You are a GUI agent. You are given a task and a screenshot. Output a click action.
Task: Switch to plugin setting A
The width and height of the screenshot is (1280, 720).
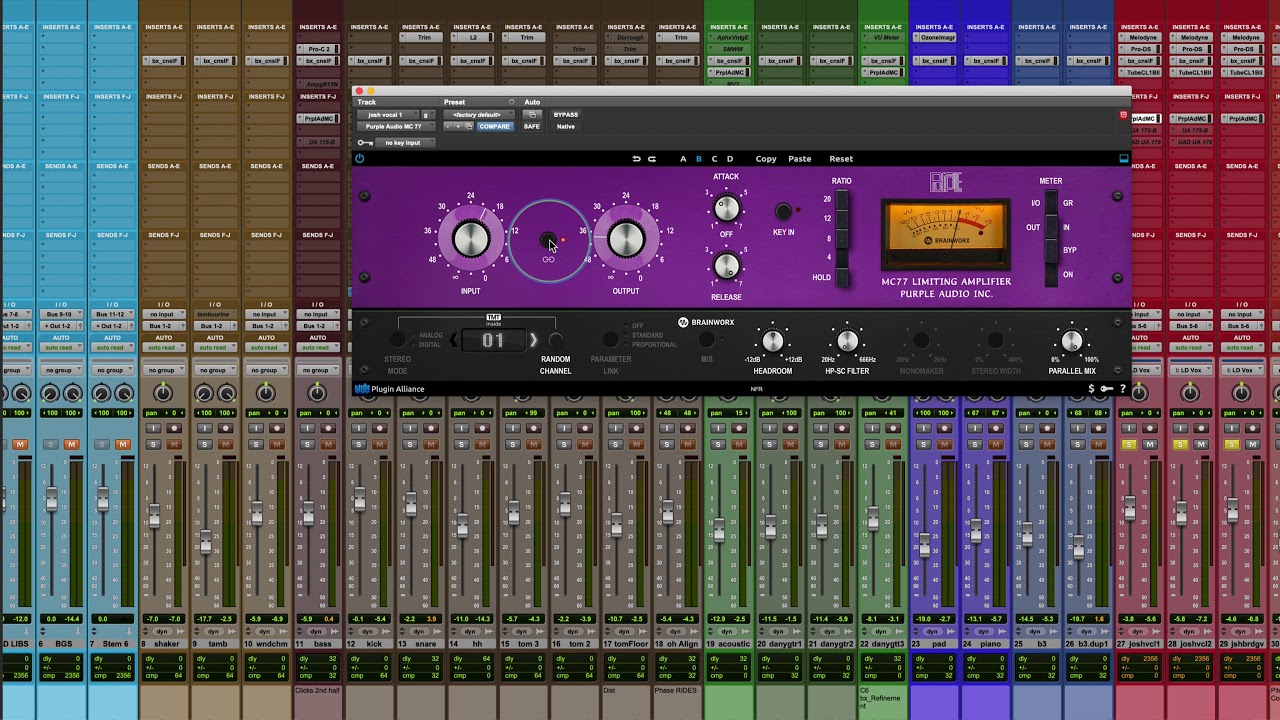[x=683, y=159]
